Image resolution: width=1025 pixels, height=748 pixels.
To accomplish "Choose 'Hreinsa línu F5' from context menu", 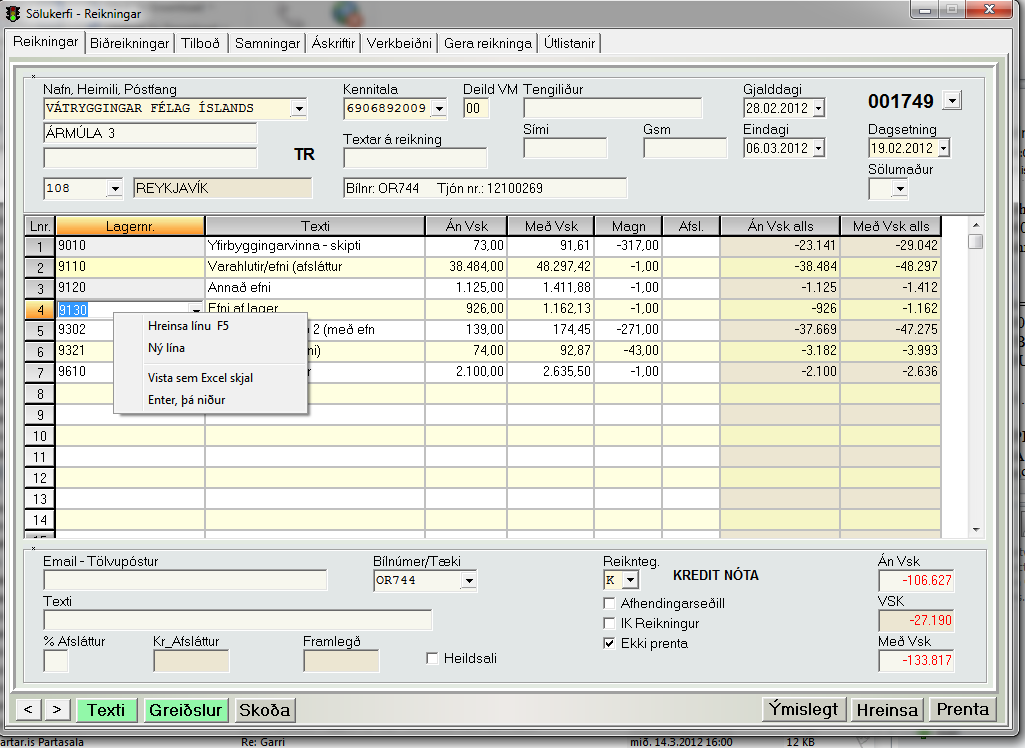I will pos(189,326).
